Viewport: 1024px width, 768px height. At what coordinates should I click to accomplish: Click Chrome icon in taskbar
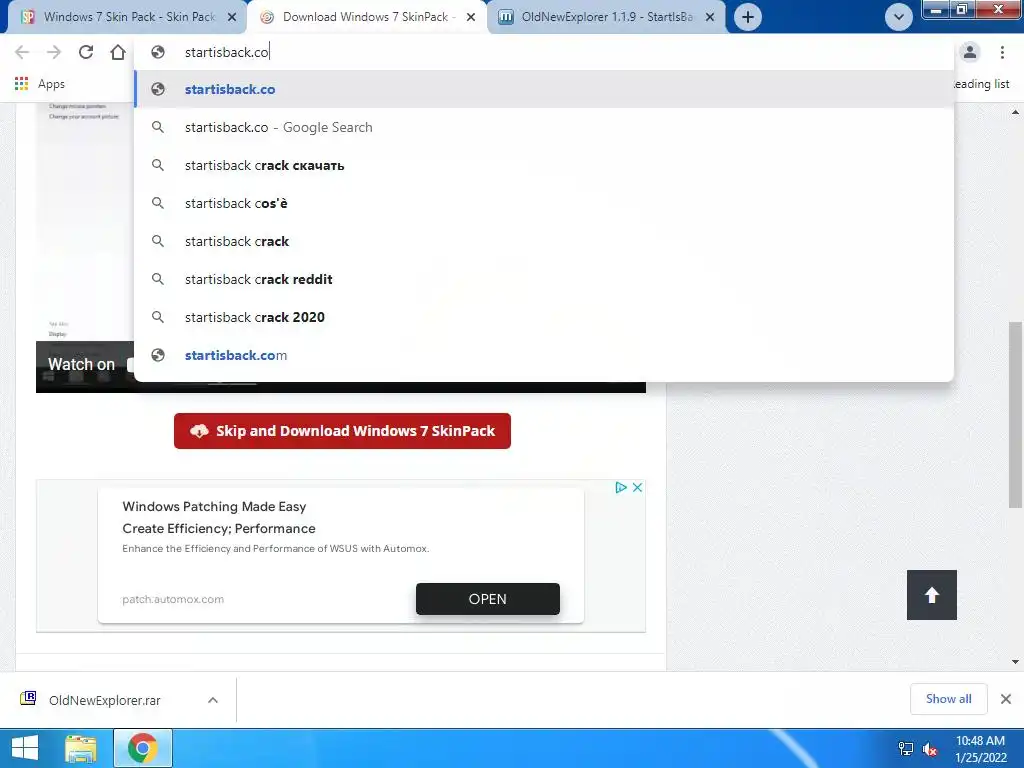click(143, 748)
